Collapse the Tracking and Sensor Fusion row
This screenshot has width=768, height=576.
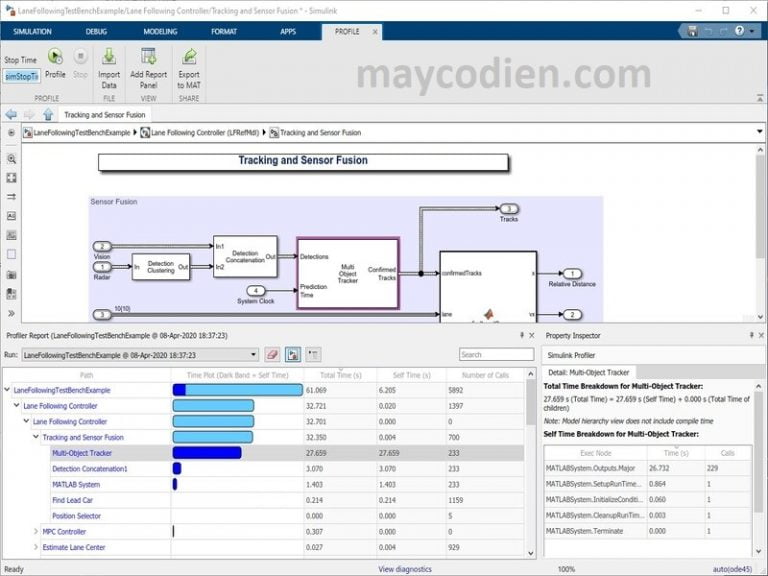[35, 437]
